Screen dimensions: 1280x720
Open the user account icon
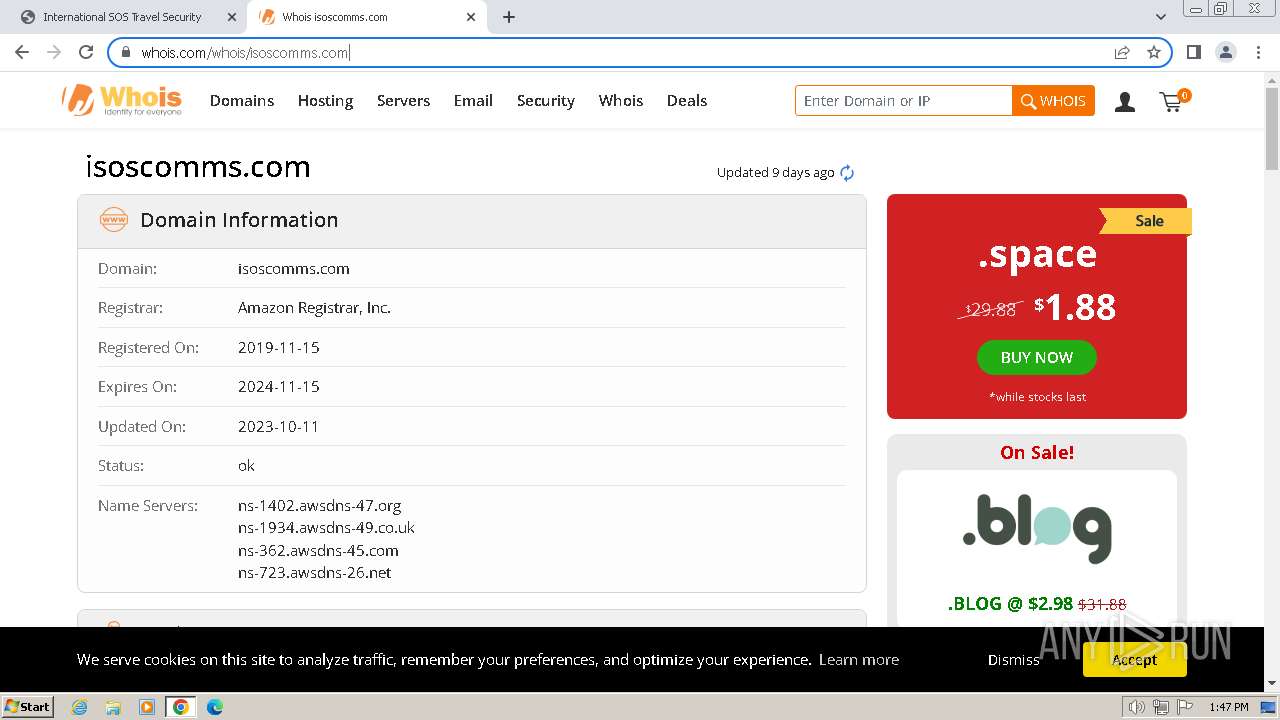coord(1125,101)
